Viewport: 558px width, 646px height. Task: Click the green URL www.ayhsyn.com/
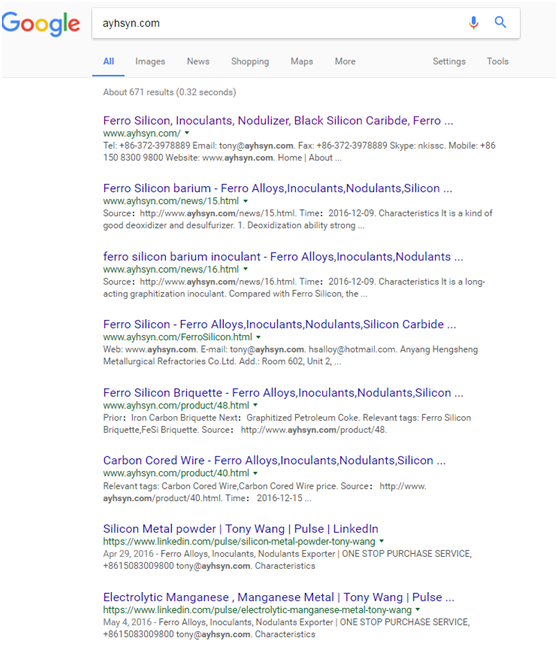142,133
